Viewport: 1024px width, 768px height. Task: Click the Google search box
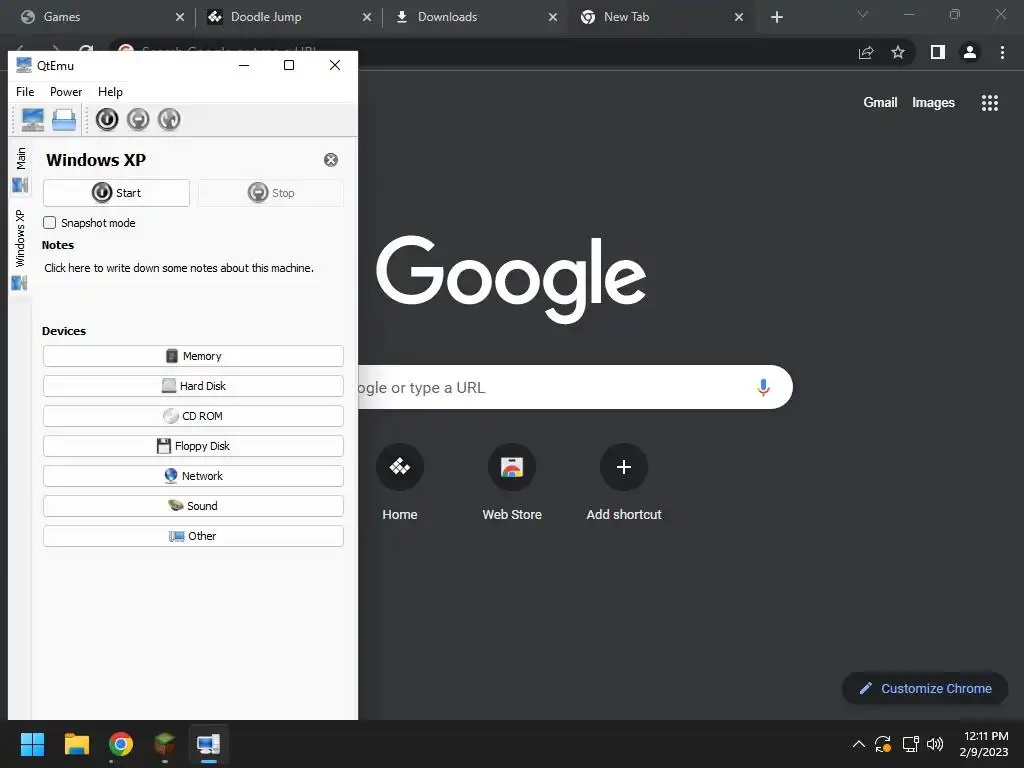point(575,387)
